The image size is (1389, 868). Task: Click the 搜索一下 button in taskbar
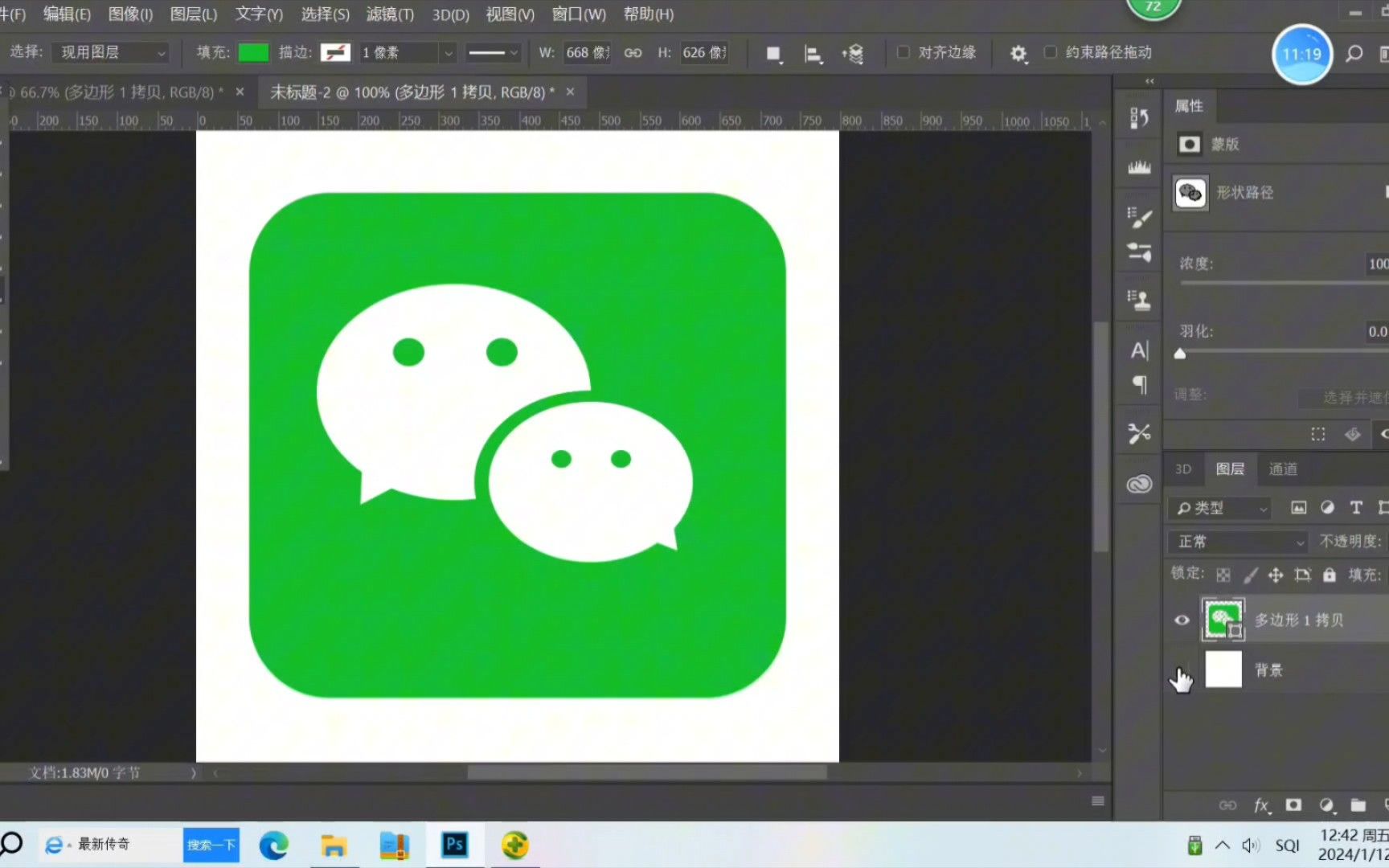(211, 845)
